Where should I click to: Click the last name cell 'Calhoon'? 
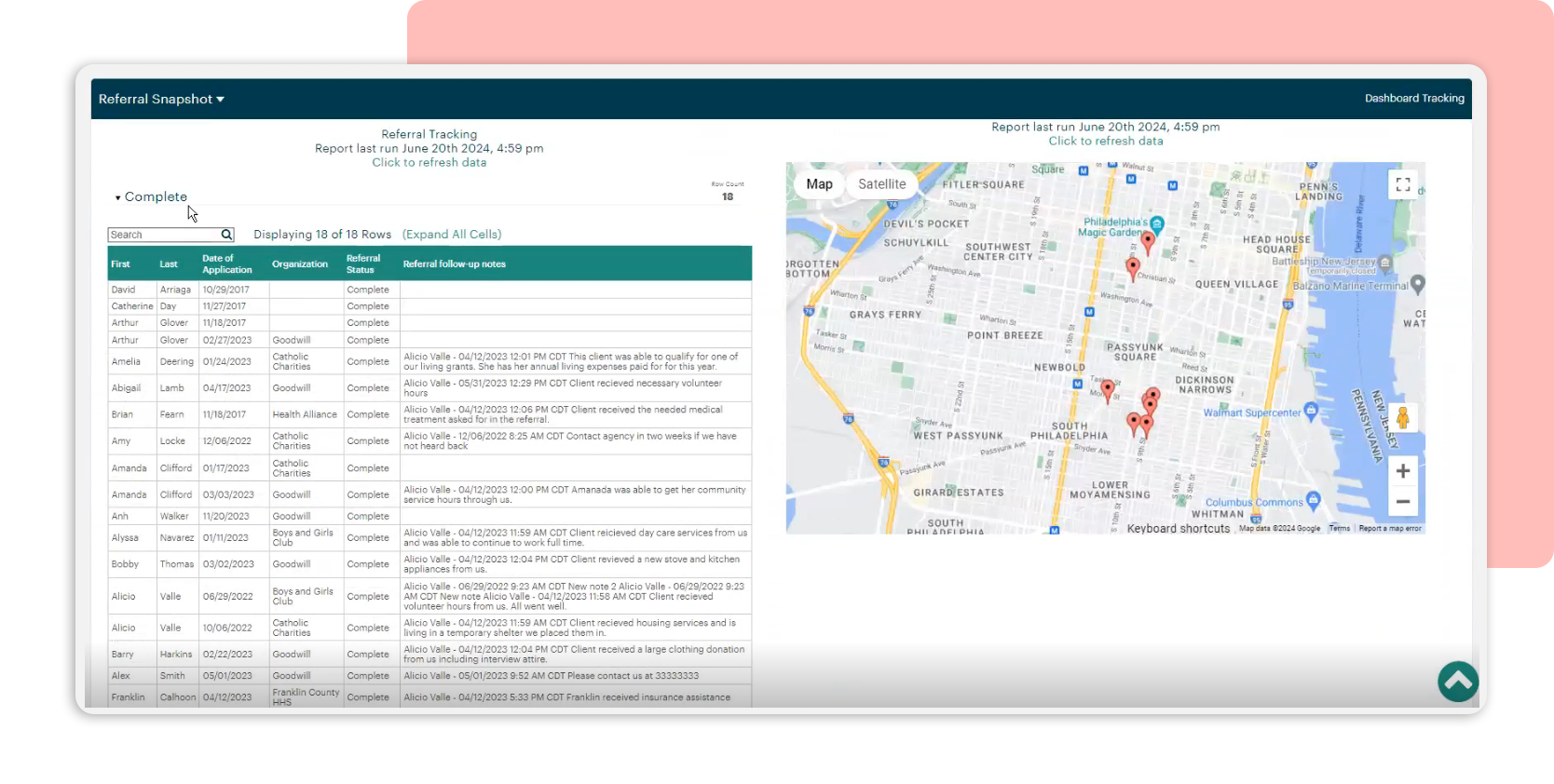click(x=178, y=696)
